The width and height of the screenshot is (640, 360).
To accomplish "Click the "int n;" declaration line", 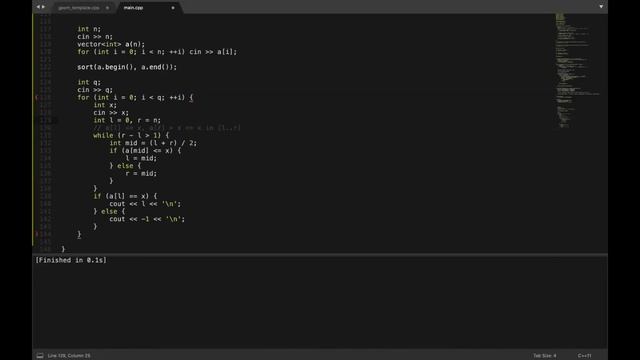I will 89,29.
